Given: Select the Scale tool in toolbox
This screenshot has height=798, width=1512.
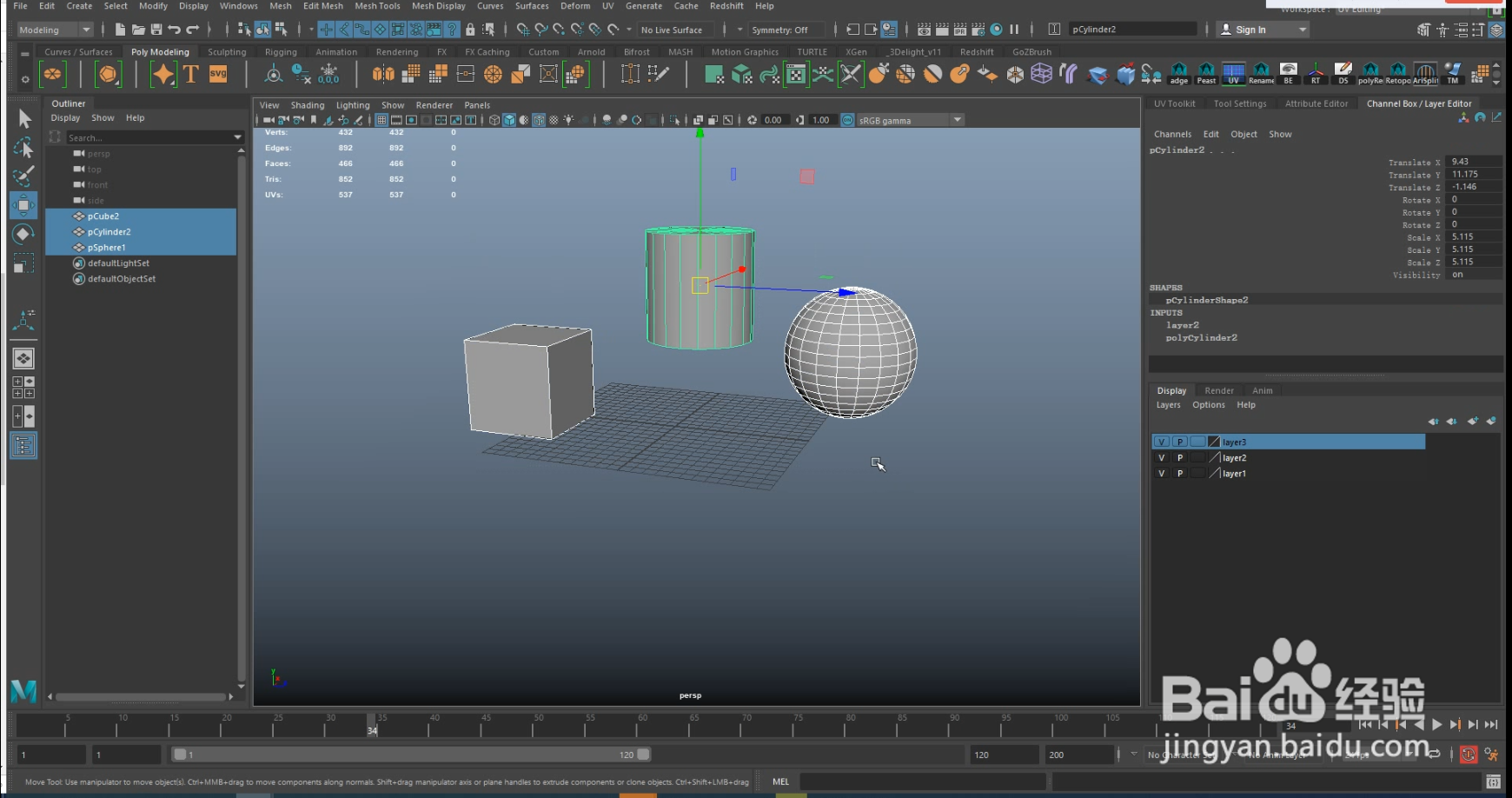Looking at the screenshot, I should [x=23, y=263].
